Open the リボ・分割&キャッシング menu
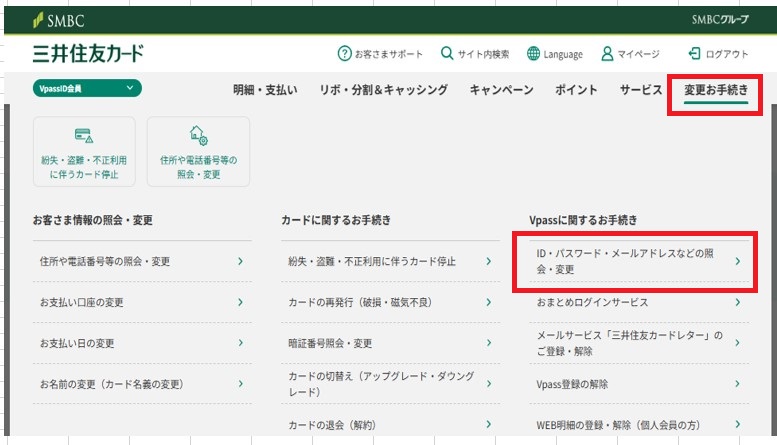The height and width of the screenshot is (445, 777). coord(384,90)
